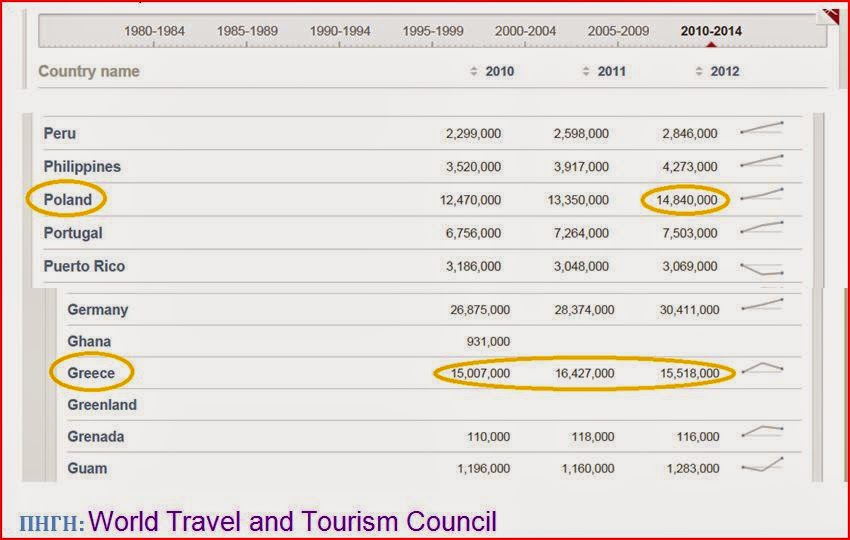Click Greece's 2011 value 16,427,000

584,373
